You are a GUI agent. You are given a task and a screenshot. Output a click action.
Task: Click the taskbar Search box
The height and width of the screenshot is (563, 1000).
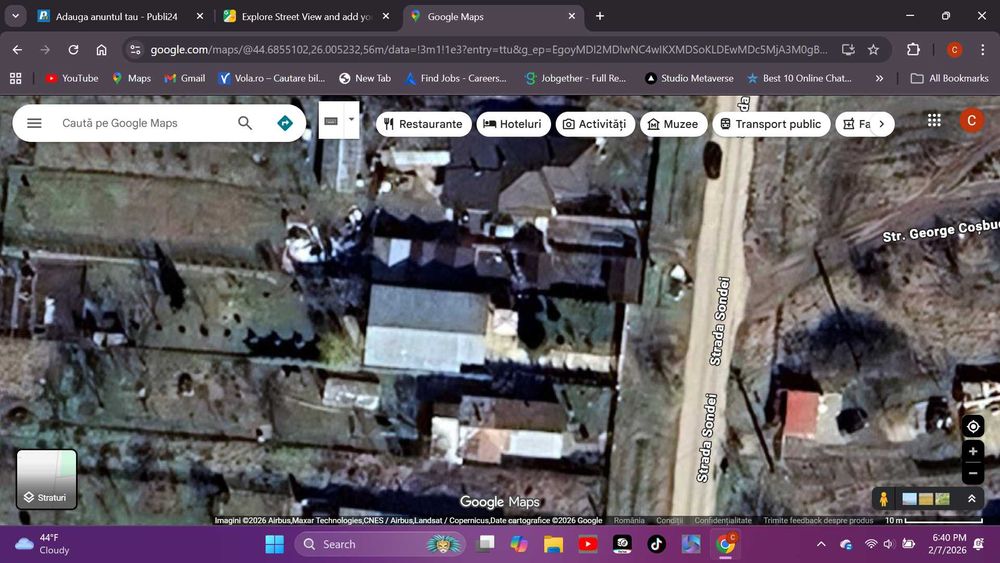coord(379,544)
